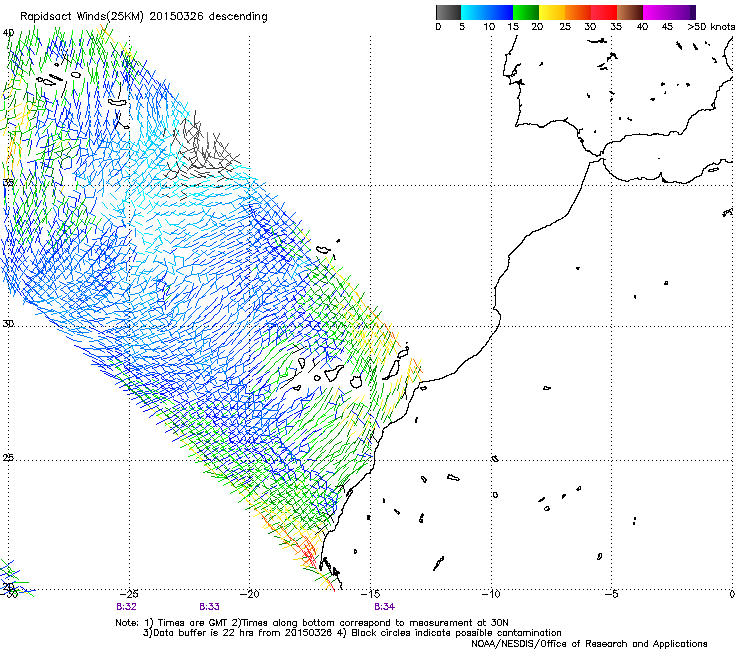Click the 'Times are GMT' note line

pyautogui.click(x=312, y=623)
